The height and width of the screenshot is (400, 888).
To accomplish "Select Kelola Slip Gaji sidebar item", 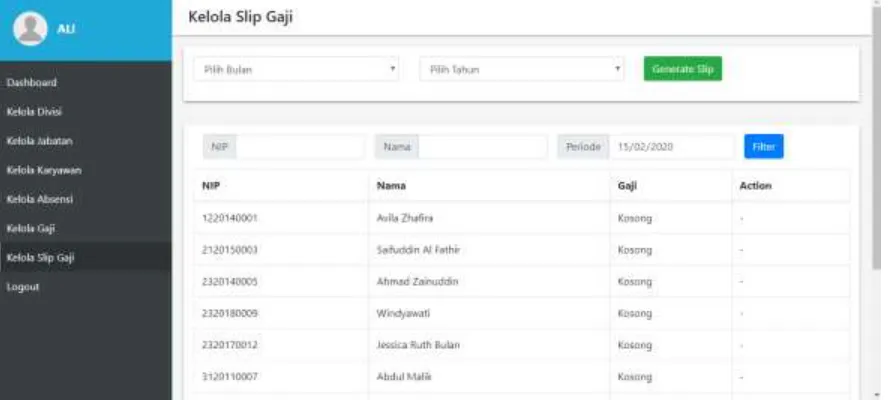I will coord(86,258).
